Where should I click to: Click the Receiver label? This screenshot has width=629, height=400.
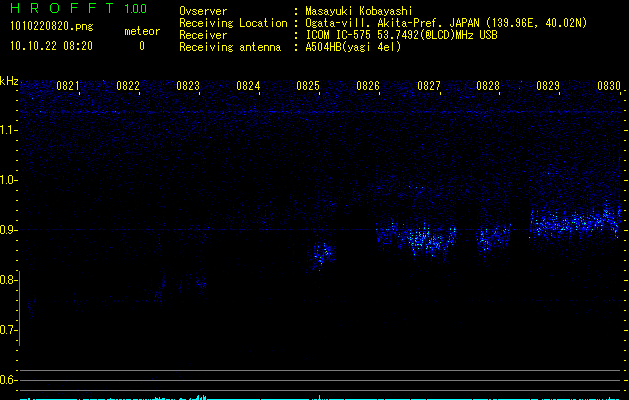[x=203, y=35]
